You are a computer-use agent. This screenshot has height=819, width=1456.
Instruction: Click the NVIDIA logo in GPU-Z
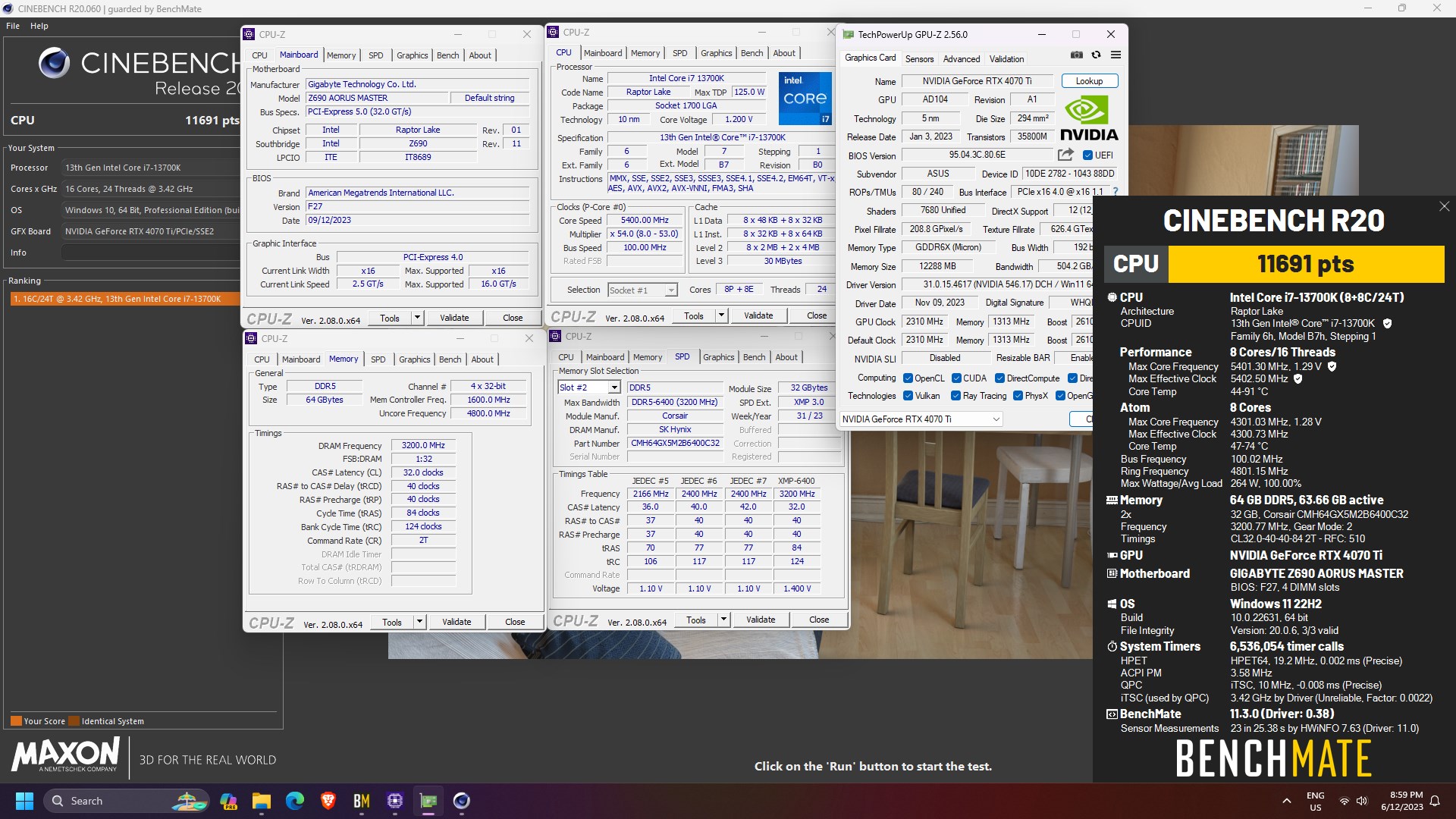coord(1088,119)
